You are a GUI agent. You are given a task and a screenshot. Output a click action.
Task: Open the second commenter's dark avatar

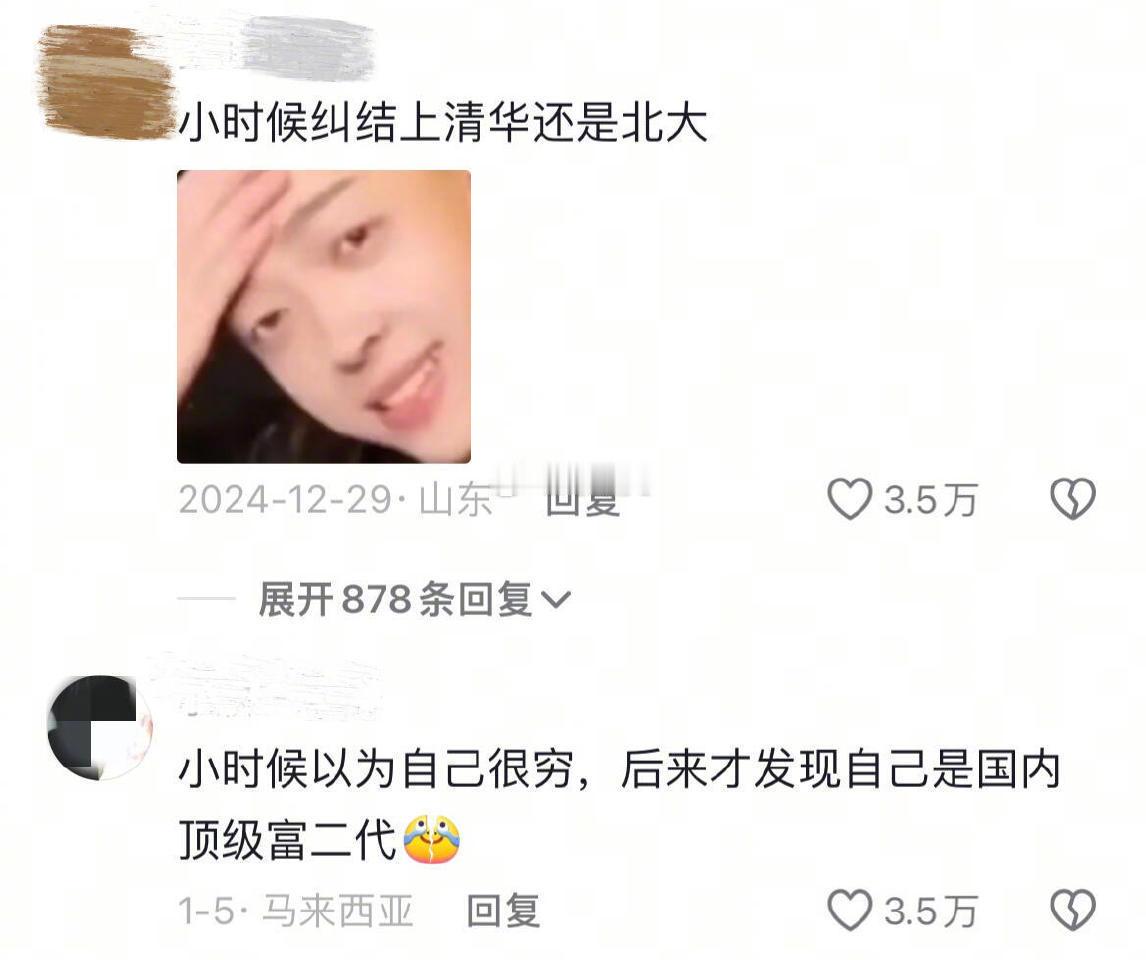[x=99, y=727]
